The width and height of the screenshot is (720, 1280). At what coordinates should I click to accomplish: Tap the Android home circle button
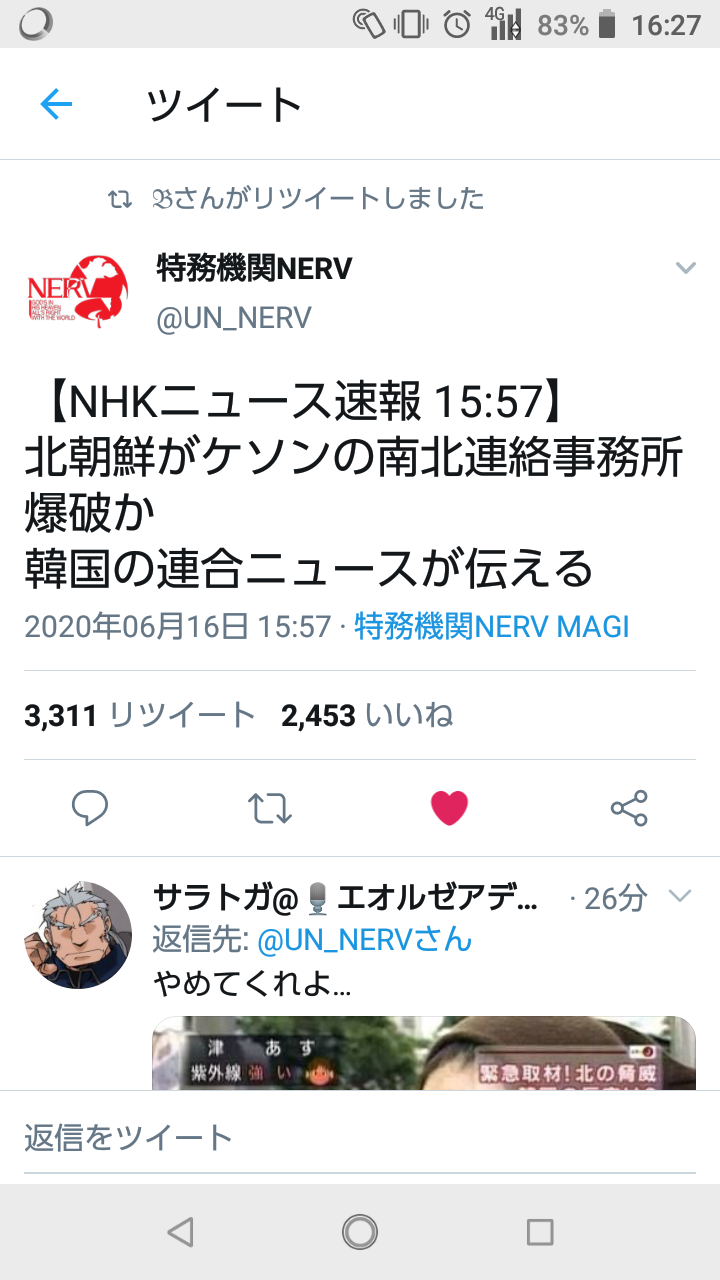coord(360,1232)
